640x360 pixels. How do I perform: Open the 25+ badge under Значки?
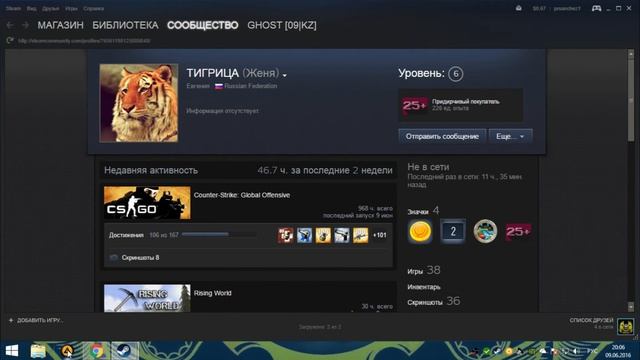tap(518, 231)
